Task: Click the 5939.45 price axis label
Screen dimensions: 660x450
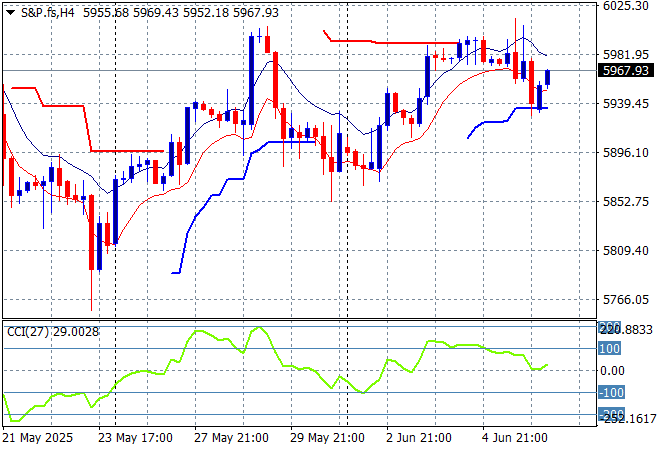Action: coord(626,104)
